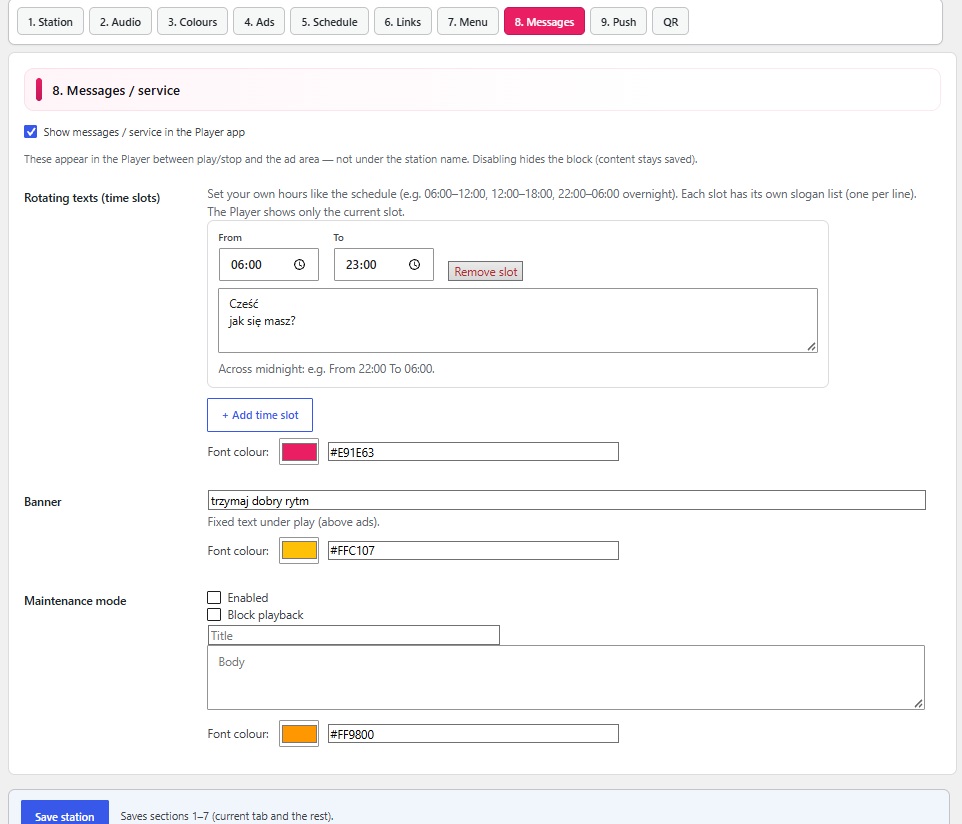Click the 'Rotating texts (time slots)' label
The width and height of the screenshot is (962, 824).
92,198
